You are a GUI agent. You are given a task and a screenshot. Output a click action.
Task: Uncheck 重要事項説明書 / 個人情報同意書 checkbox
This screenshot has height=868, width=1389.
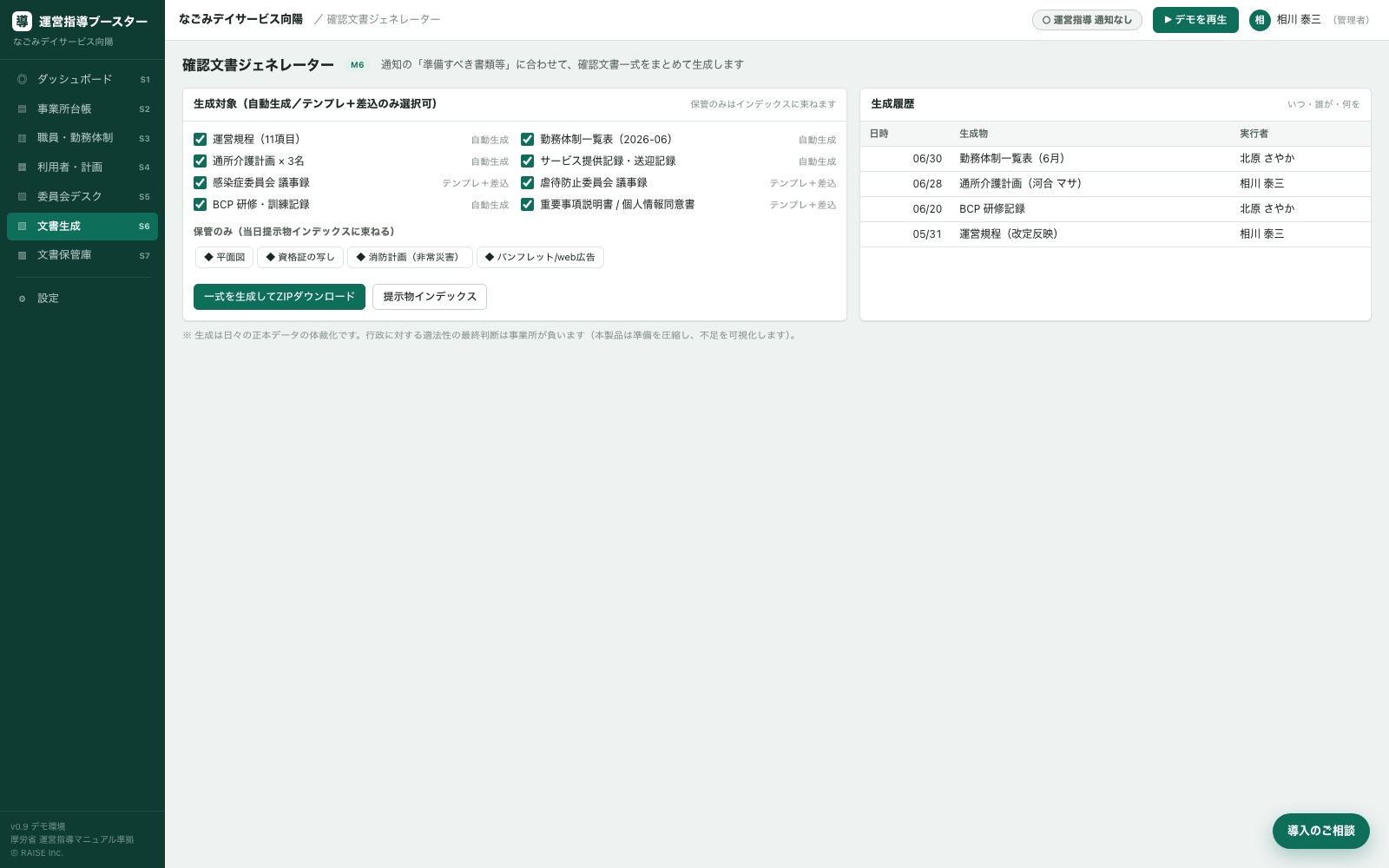527,204
